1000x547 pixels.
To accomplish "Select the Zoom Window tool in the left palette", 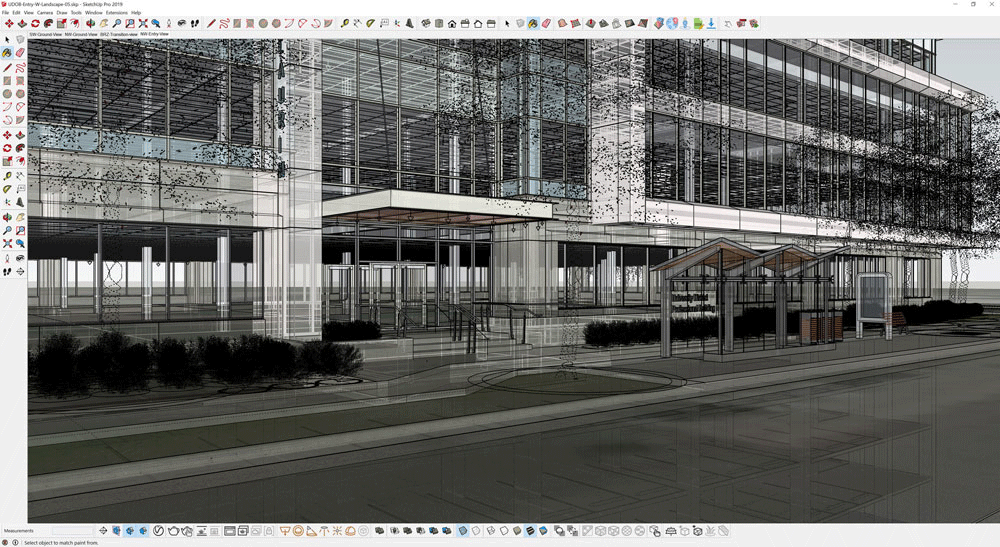I will (20, 230).
